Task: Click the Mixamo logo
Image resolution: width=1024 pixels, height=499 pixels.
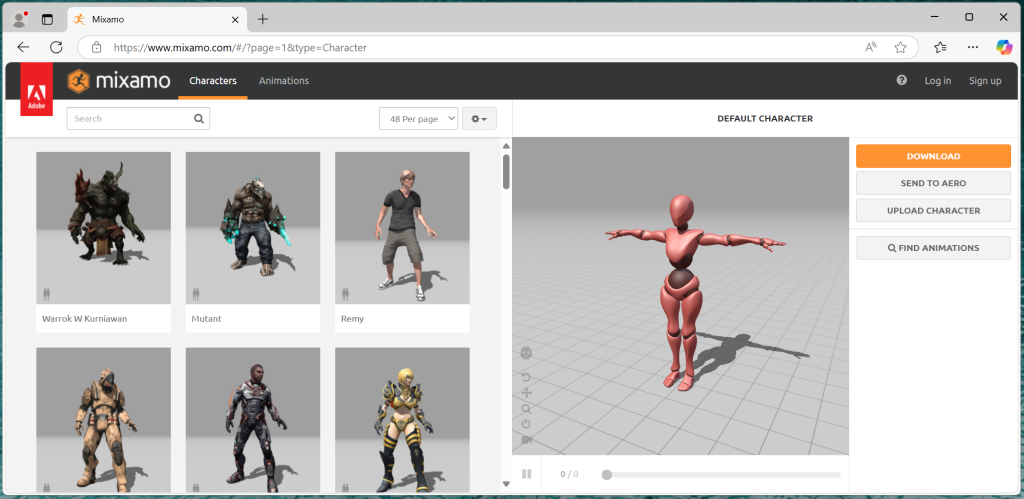Action: [119, 81]
